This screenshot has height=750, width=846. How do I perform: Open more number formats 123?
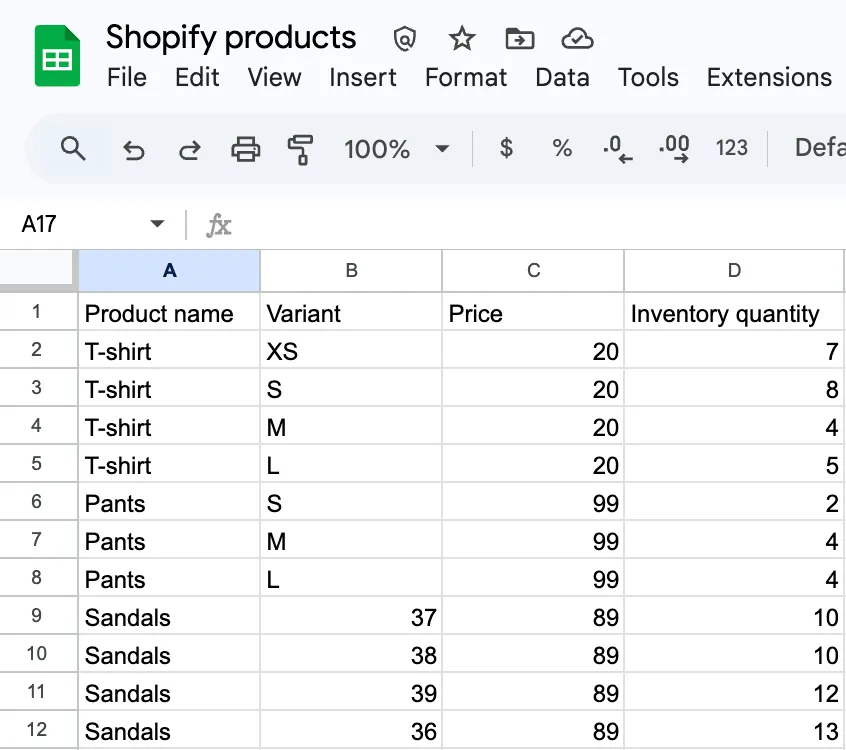coord(732,148)
